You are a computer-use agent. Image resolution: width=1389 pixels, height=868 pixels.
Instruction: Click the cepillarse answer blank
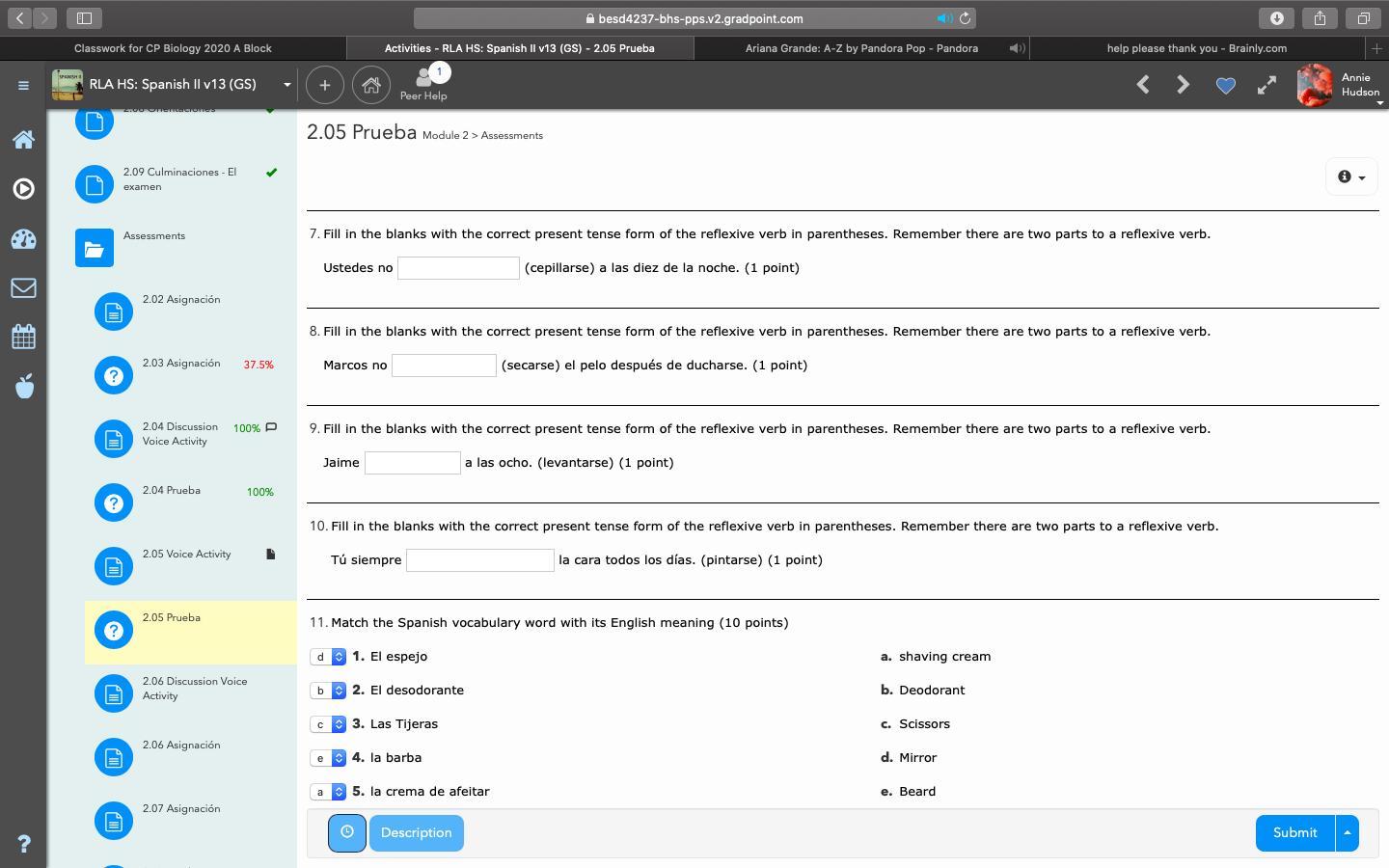click(x=458, y=268)
